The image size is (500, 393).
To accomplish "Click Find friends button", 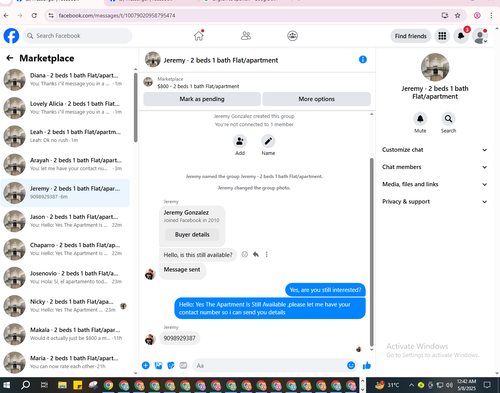I will pos(411,36).
